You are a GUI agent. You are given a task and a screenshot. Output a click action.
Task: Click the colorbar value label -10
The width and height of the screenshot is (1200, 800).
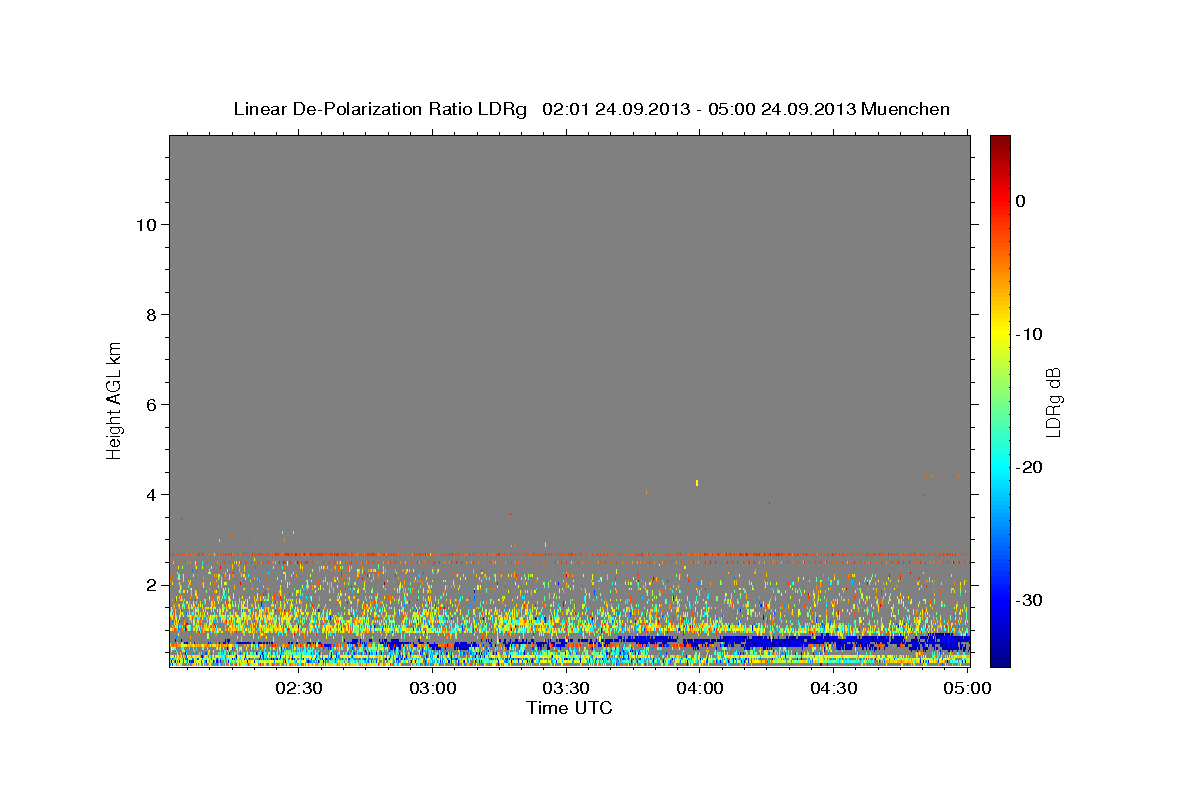pyautogui.click(x=1031, y=334)
